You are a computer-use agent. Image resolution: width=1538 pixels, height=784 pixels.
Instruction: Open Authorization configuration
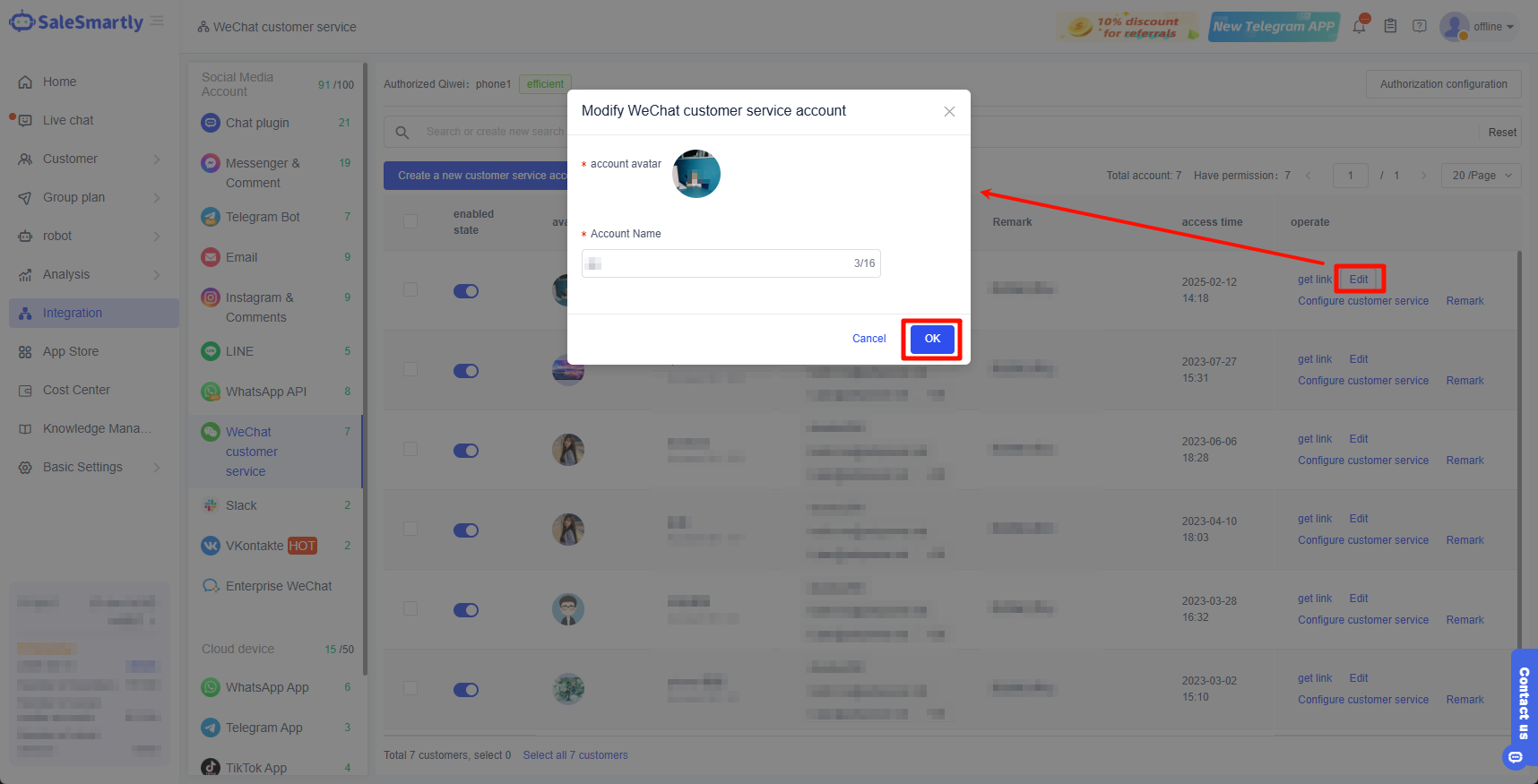1443,84
